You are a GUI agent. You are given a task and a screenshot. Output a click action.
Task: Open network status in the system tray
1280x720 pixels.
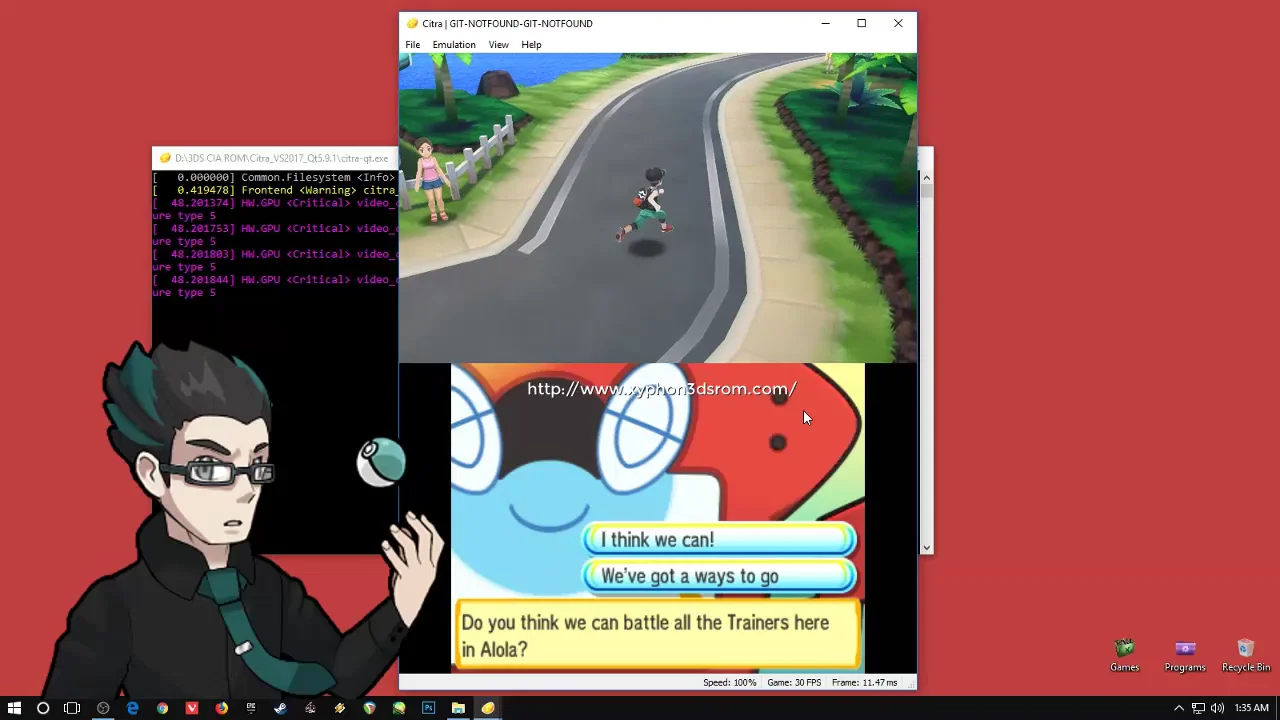1198,708
